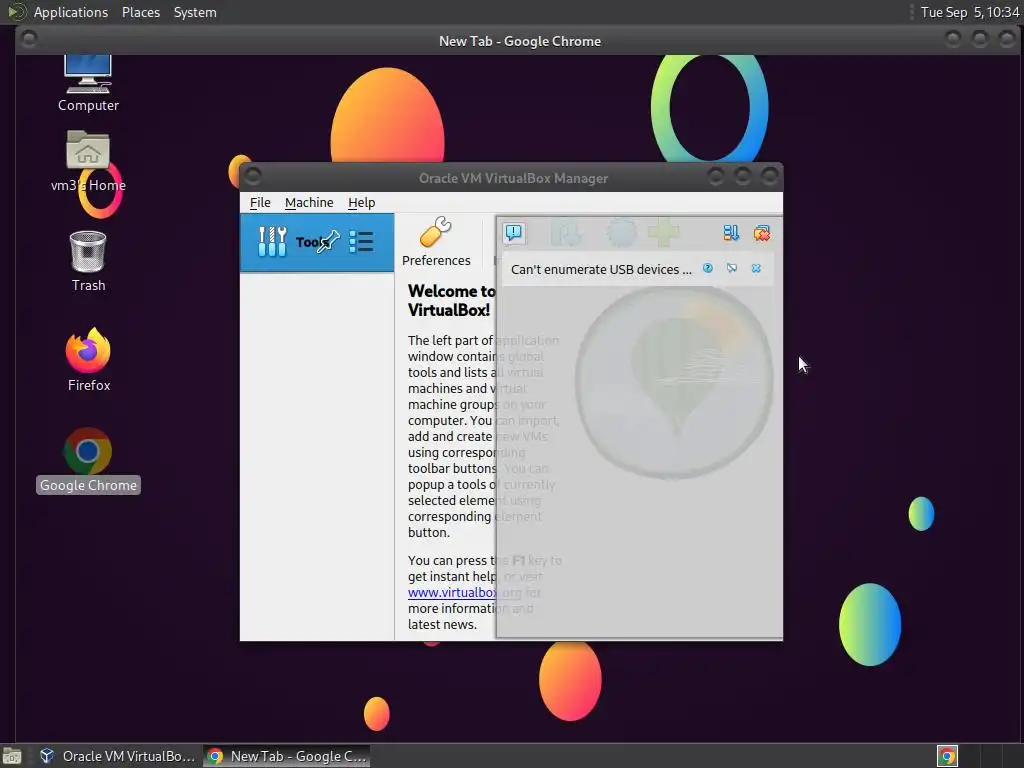Launch Firefox from the desktop
This screenshot has height=768, width=1024.
click(x=88, y=360)
